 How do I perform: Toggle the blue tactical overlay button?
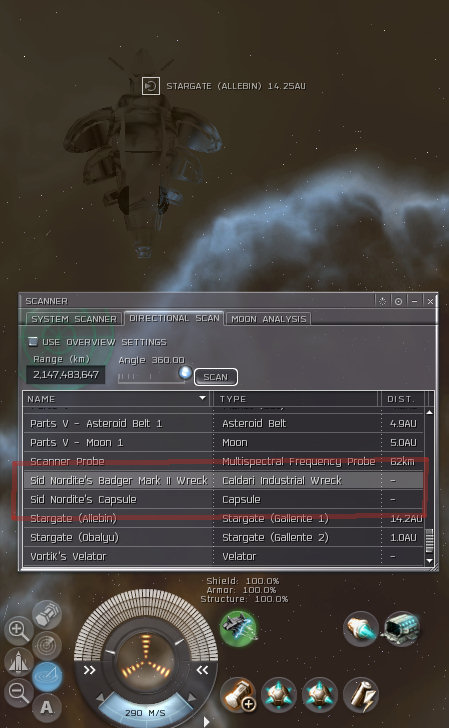tap(47, 676)
